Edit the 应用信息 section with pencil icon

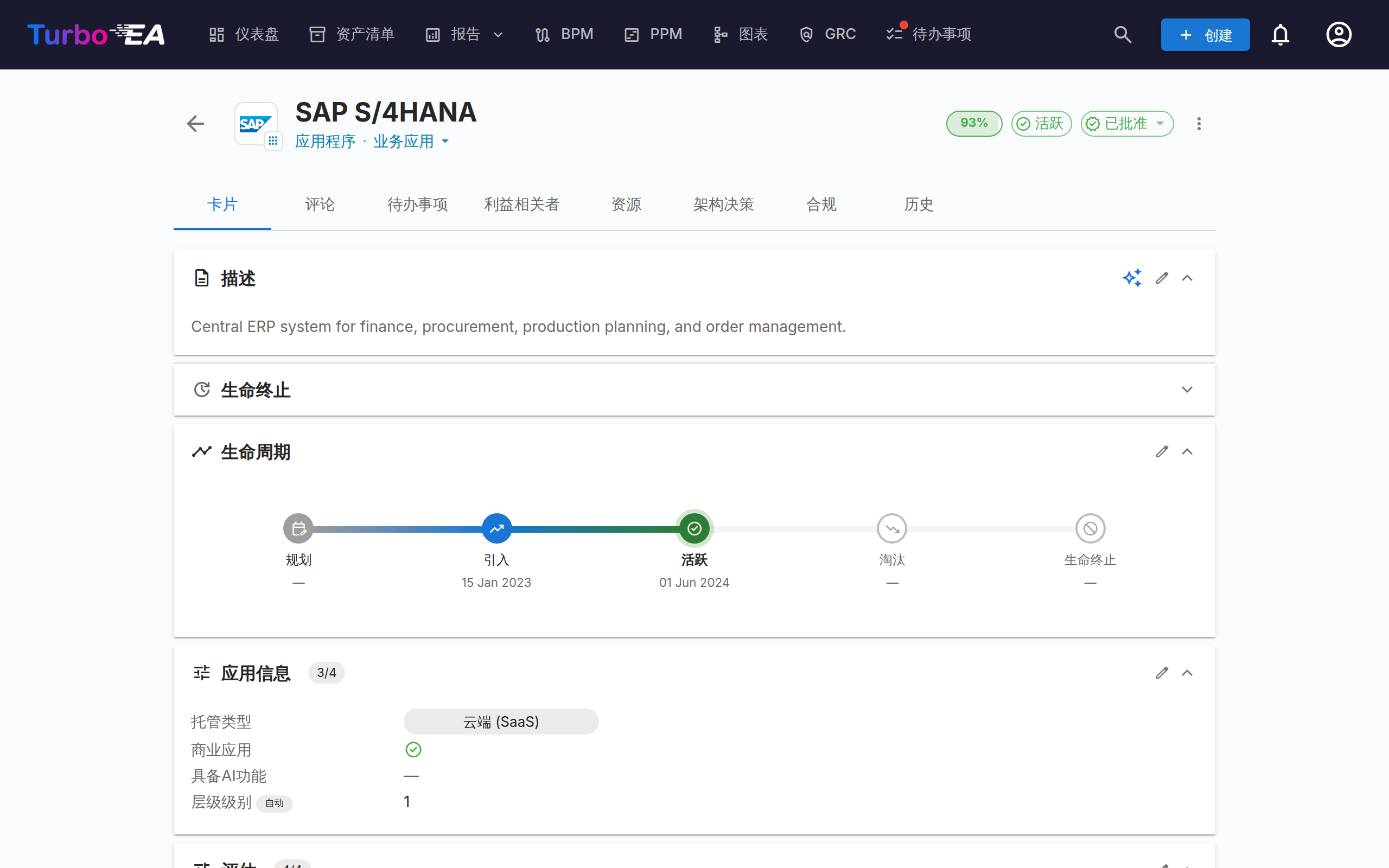click(1162, 673)
